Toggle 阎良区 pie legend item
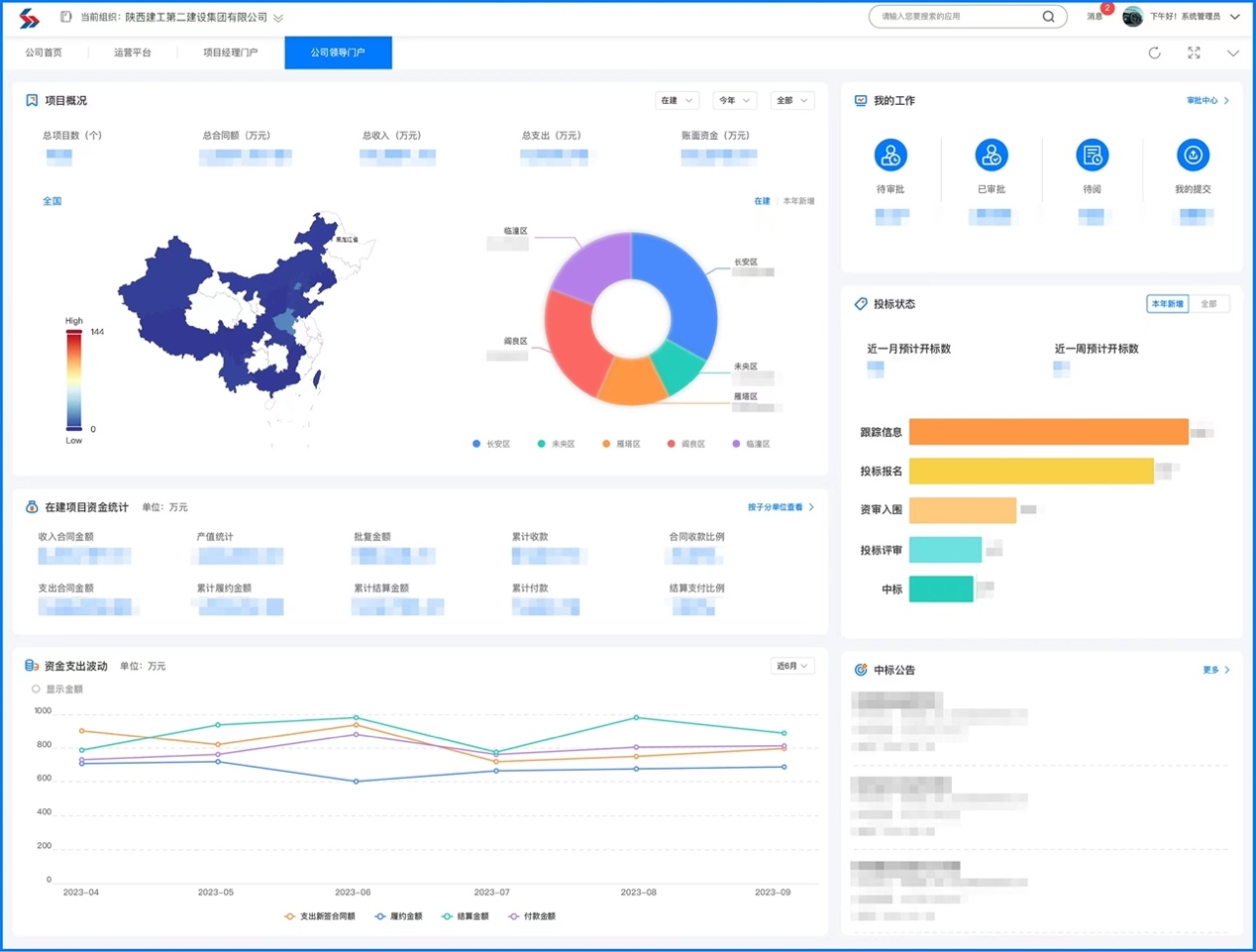Screen dimensions: 1256x952 [x=686, y=444]
